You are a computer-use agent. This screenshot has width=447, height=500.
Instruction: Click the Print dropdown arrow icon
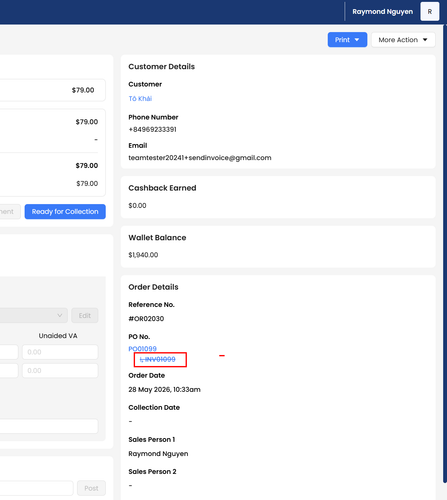pyautogui.click(x=357, y=40)
